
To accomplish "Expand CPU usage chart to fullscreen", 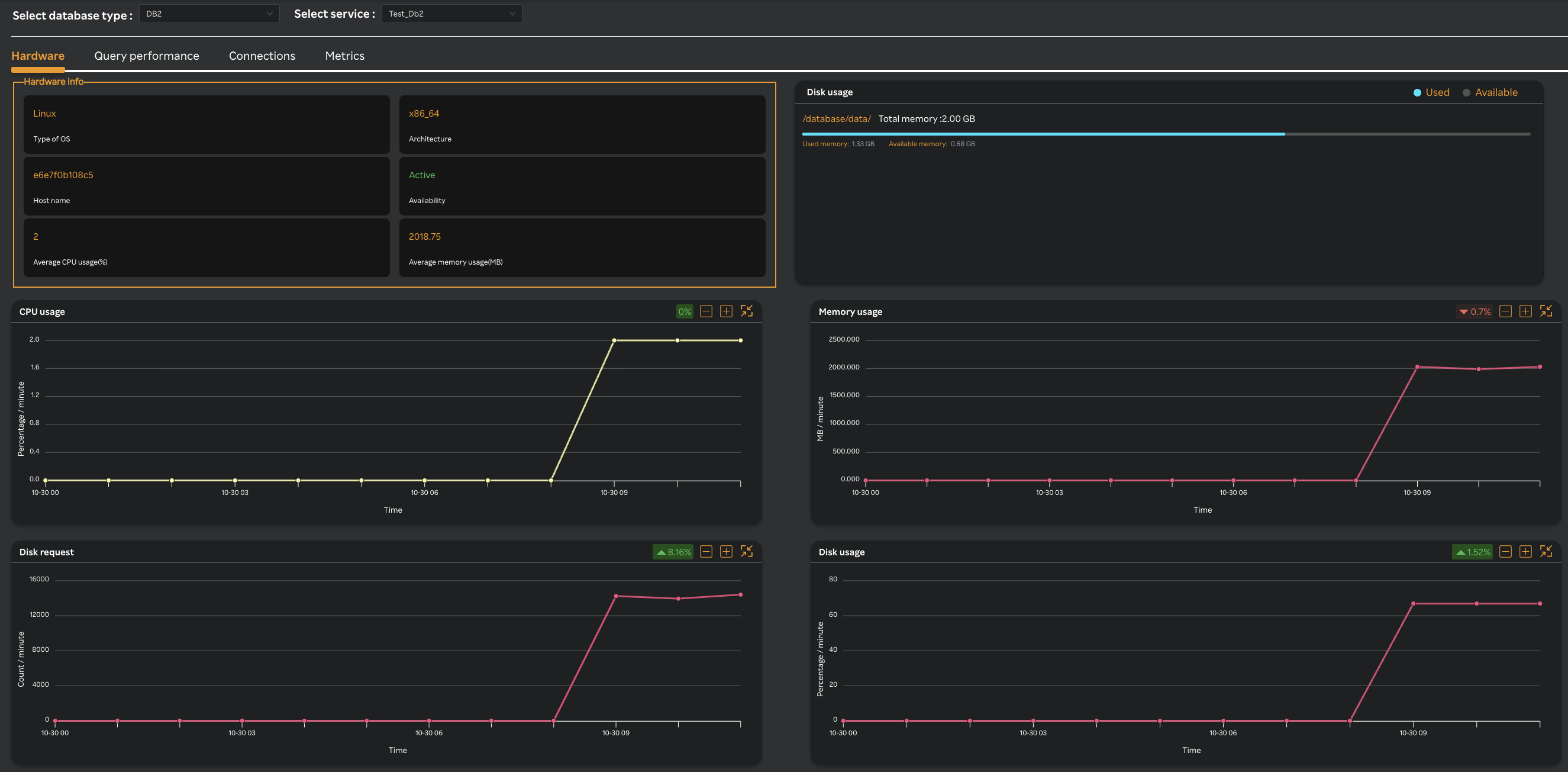I will [x=747, y=311].
